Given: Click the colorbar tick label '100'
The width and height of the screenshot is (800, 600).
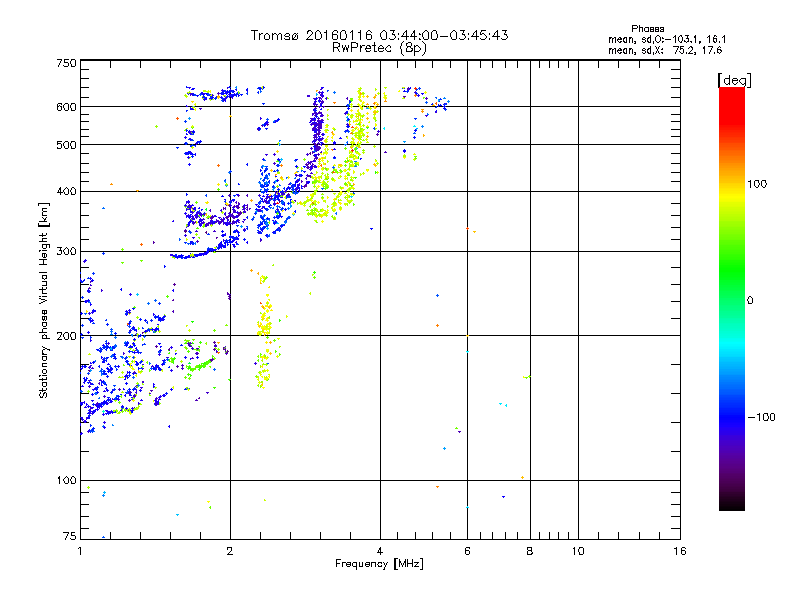Looking at the screenshot, I should 757,184.
